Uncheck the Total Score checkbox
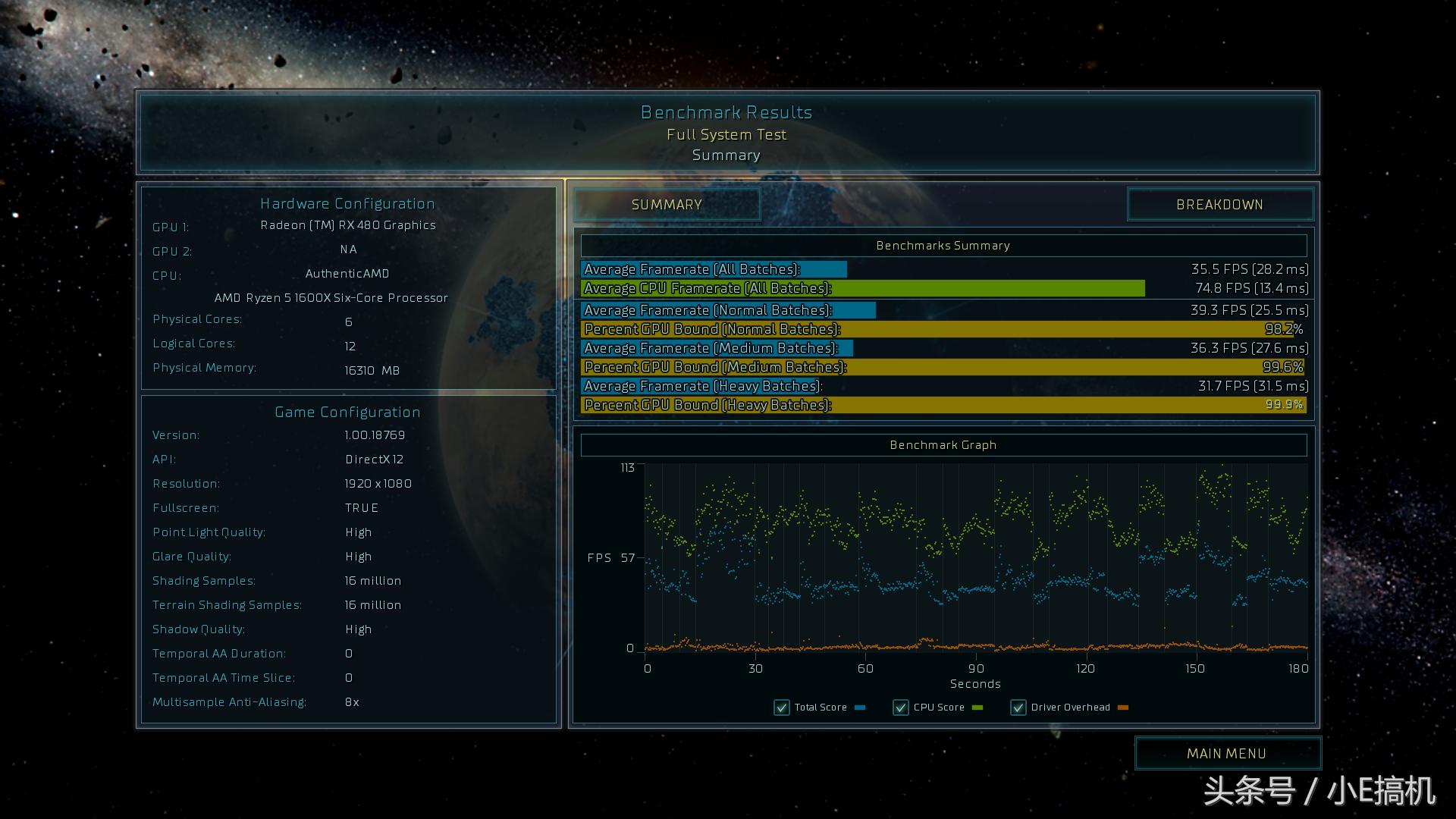This screenshot has height=819, width=1456. pyautogui.click(x=781, y=708)
